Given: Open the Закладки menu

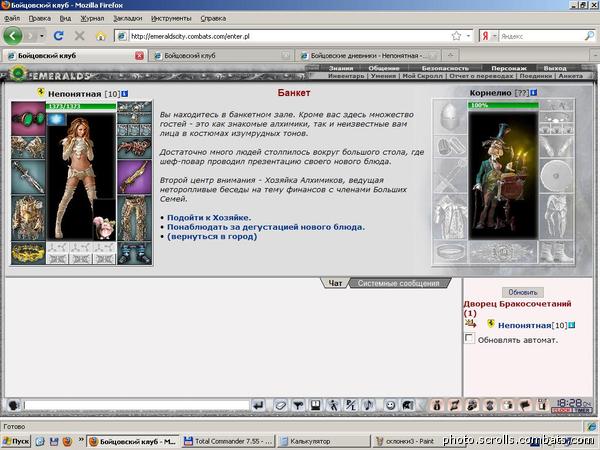Looking at the screenshot, I should pos(127,18).
